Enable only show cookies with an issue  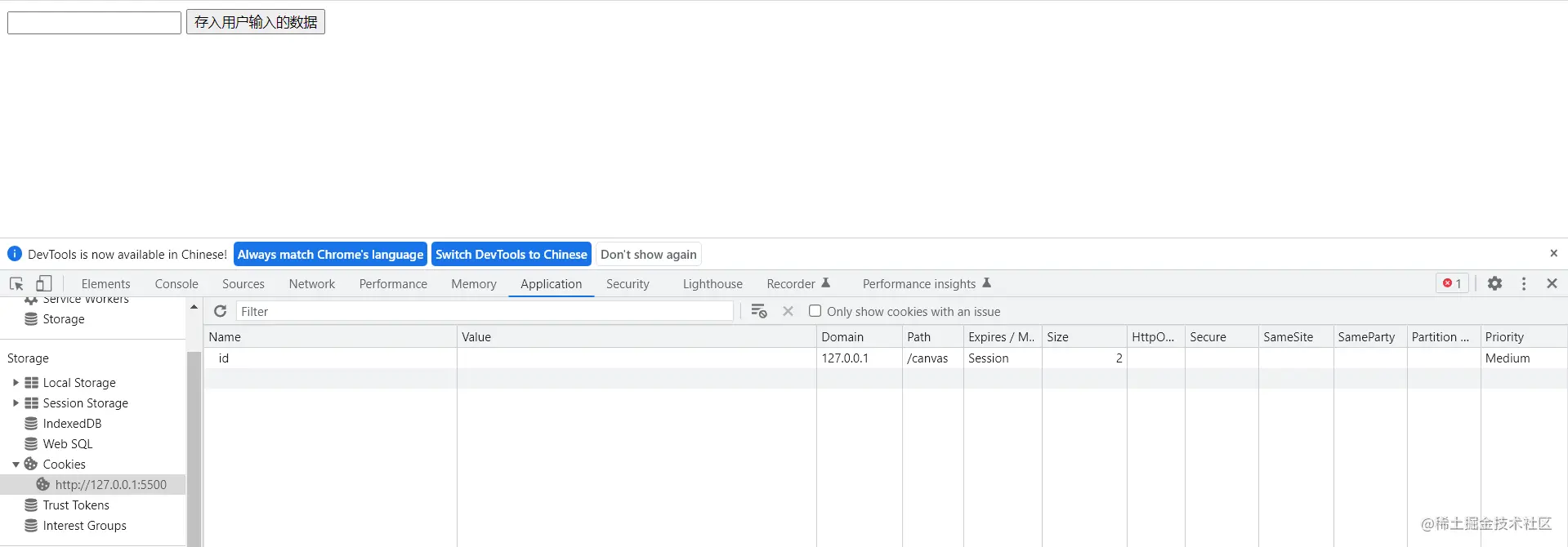click(815, 311)
